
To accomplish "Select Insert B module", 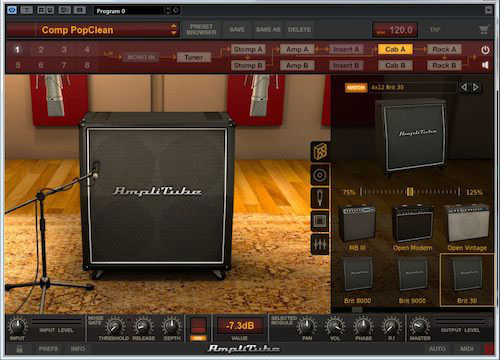I will [346, 65].
